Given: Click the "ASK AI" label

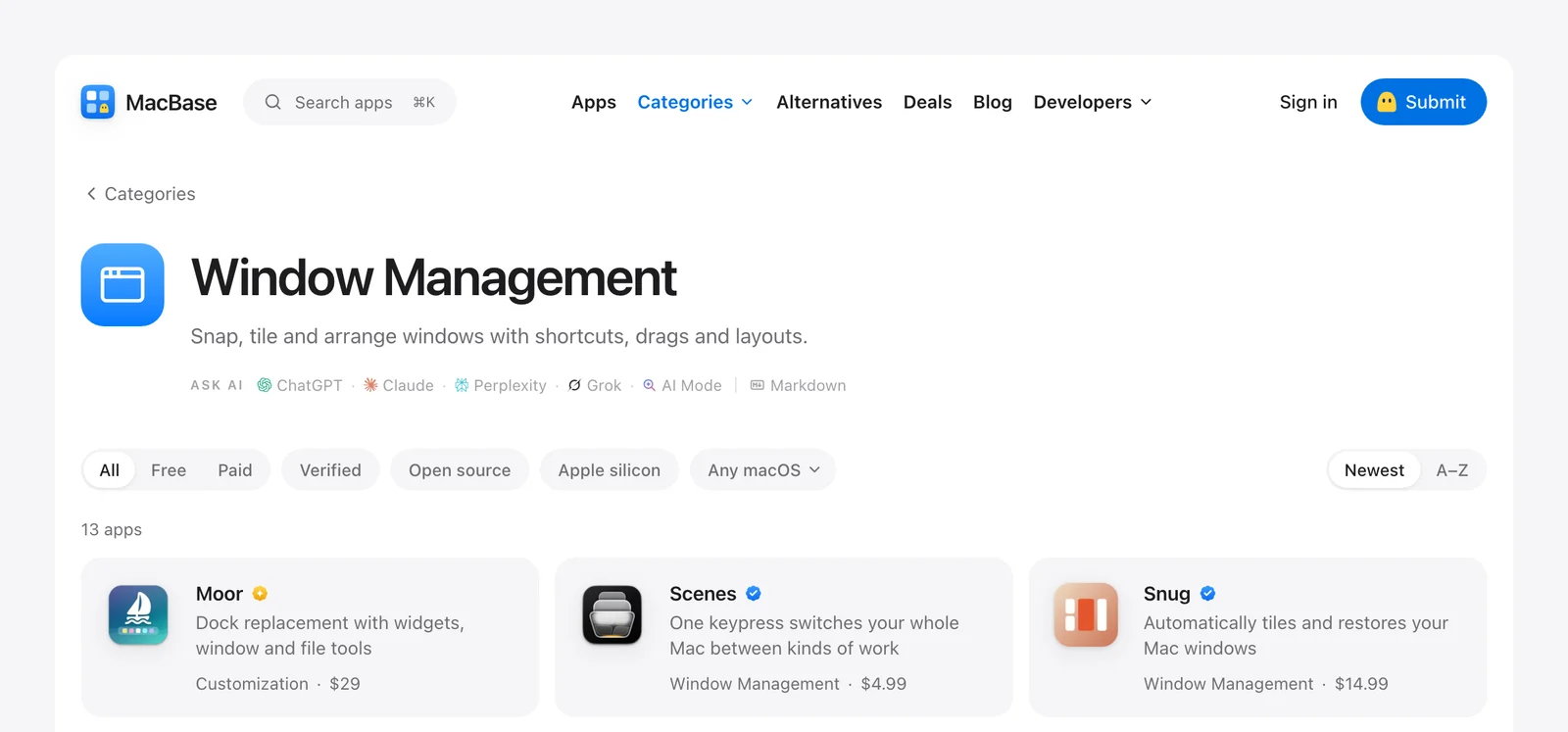Looking at the screenshot, I should (x=217, y=385).
